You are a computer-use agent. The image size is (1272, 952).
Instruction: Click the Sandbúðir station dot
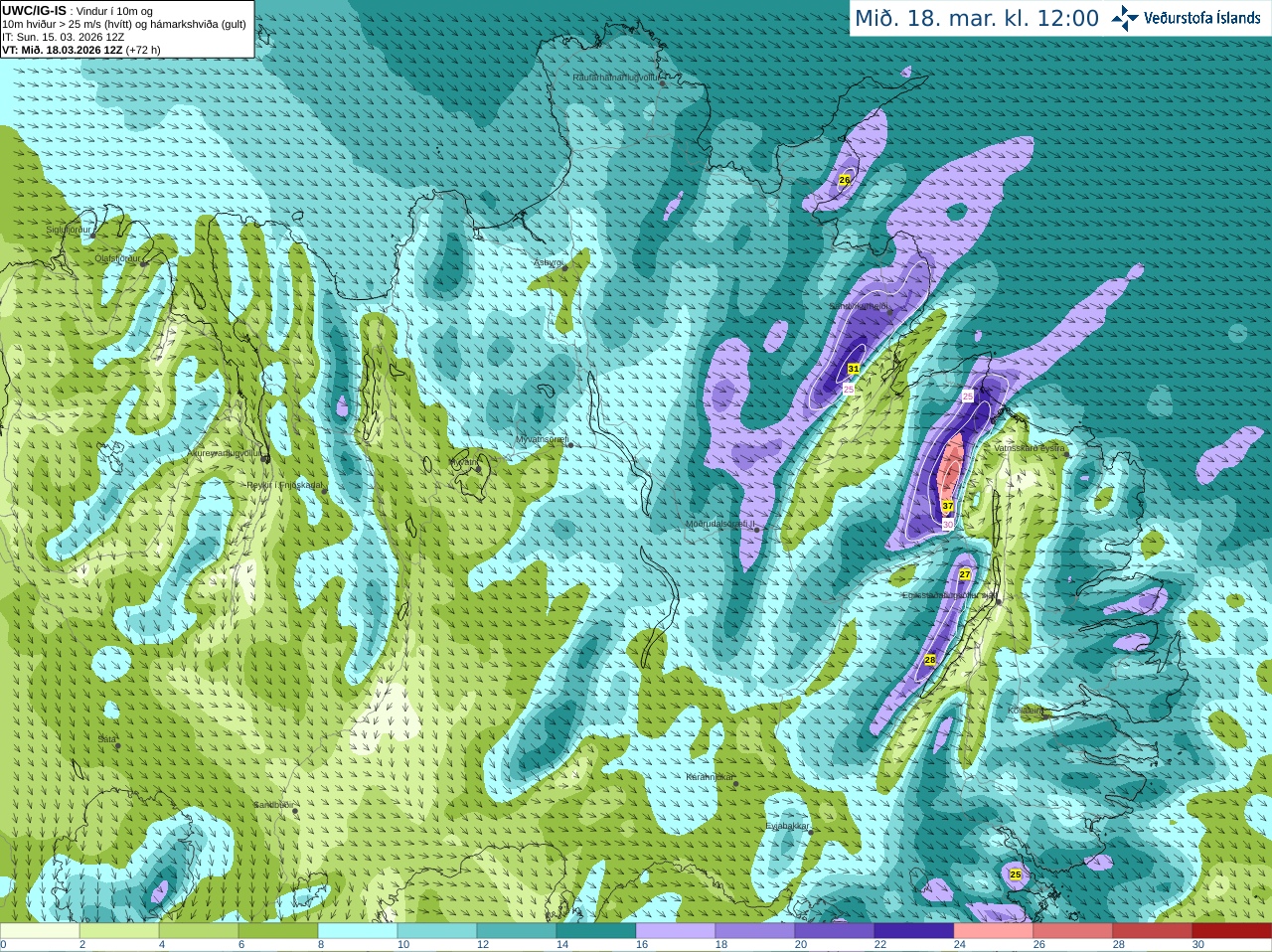pos(294,811)
